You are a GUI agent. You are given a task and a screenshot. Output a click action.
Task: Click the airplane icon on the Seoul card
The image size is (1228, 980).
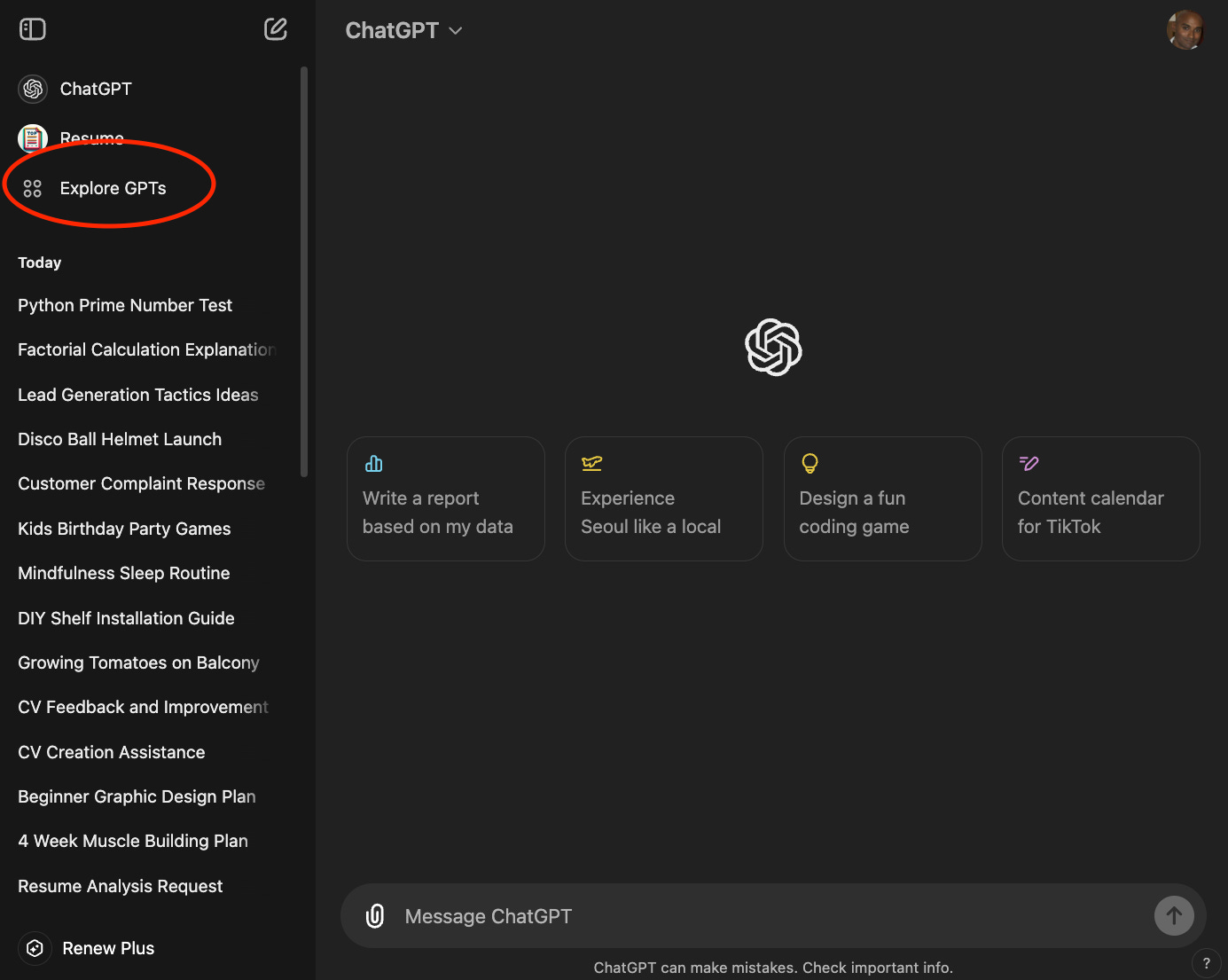(591, 463)
